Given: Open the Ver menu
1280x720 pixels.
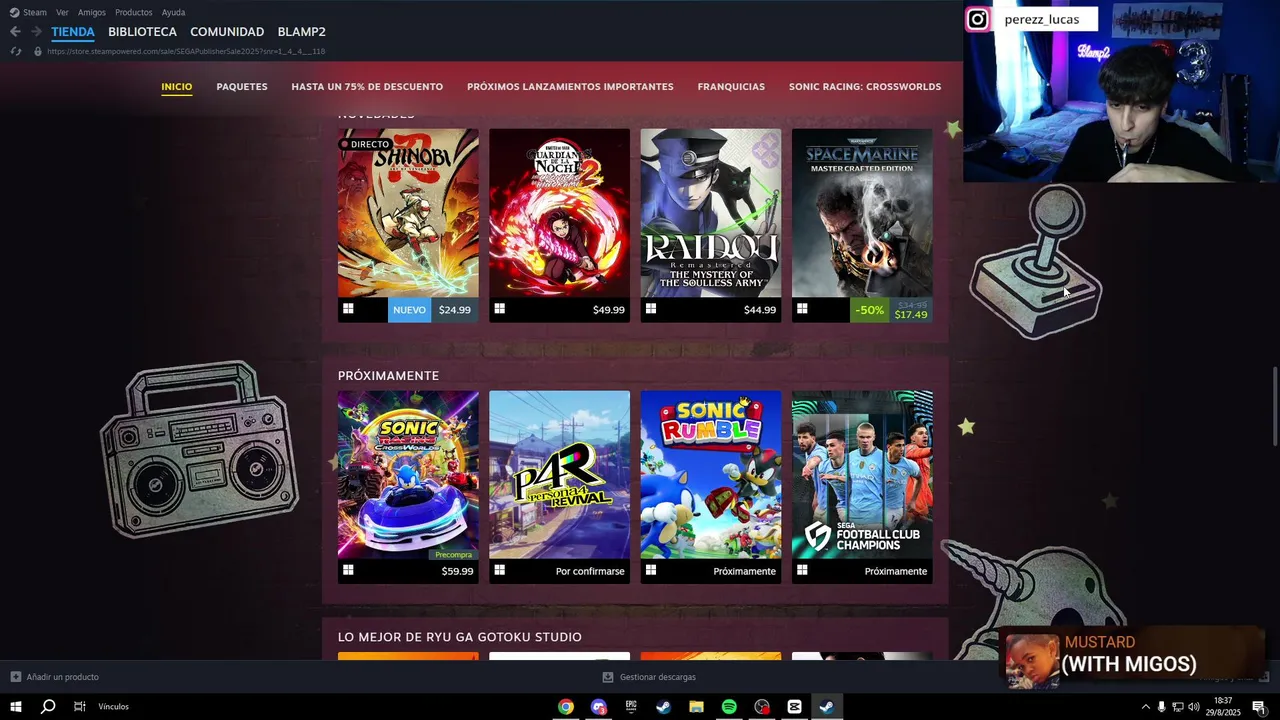Looking at the screenshot, I should click(x=62, y=12).
